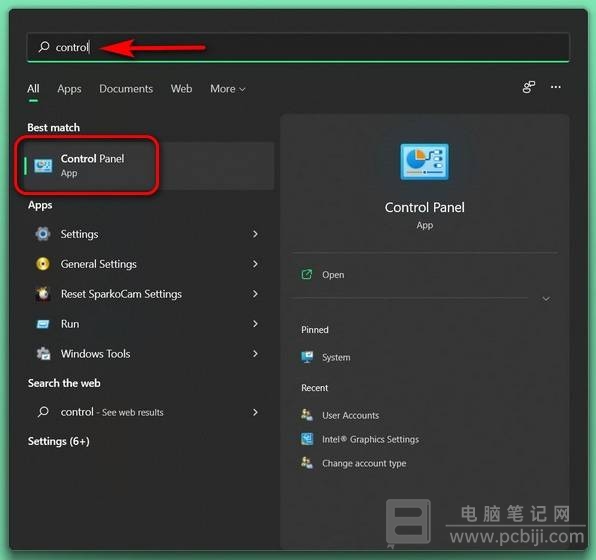The image size is (596, 560).
Task: Click the search text field containing 'control'
Action: (x=298, y=47)
